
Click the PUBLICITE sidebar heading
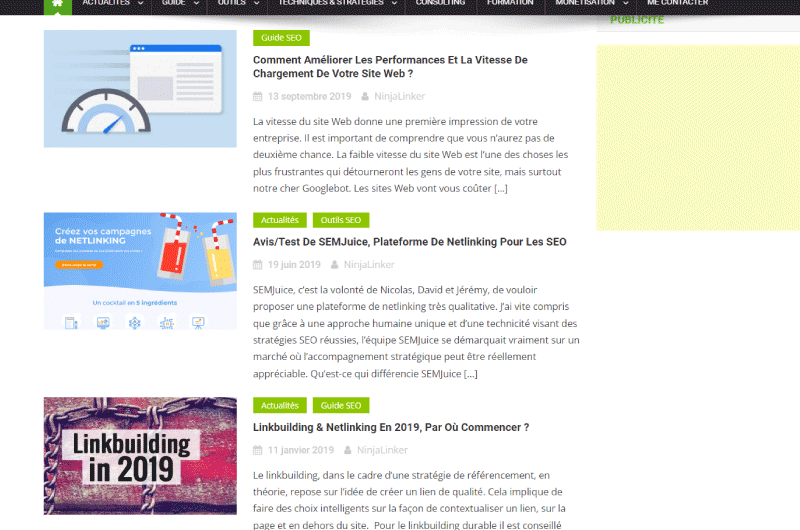click(637, 20)
